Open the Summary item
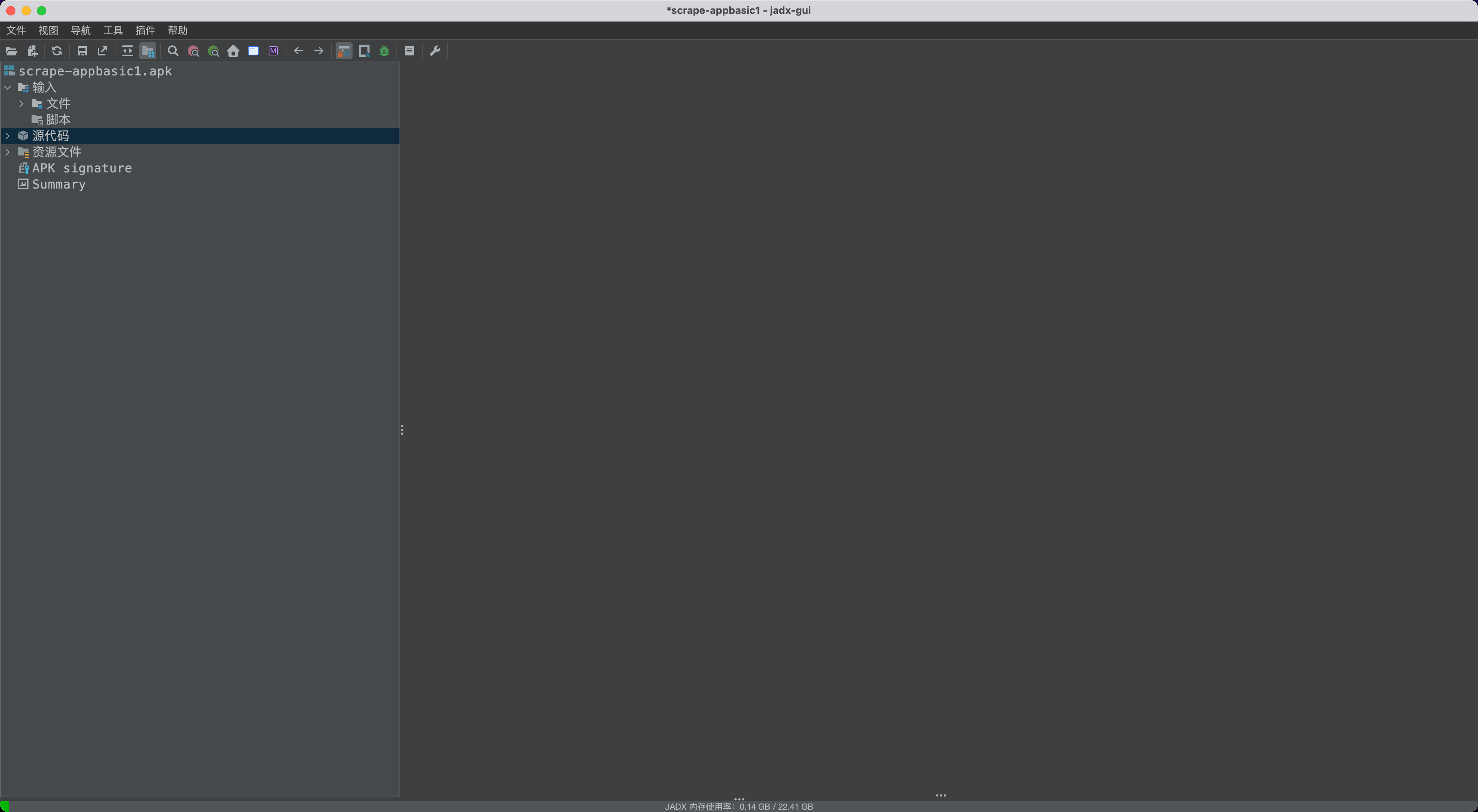 (59, 184)
